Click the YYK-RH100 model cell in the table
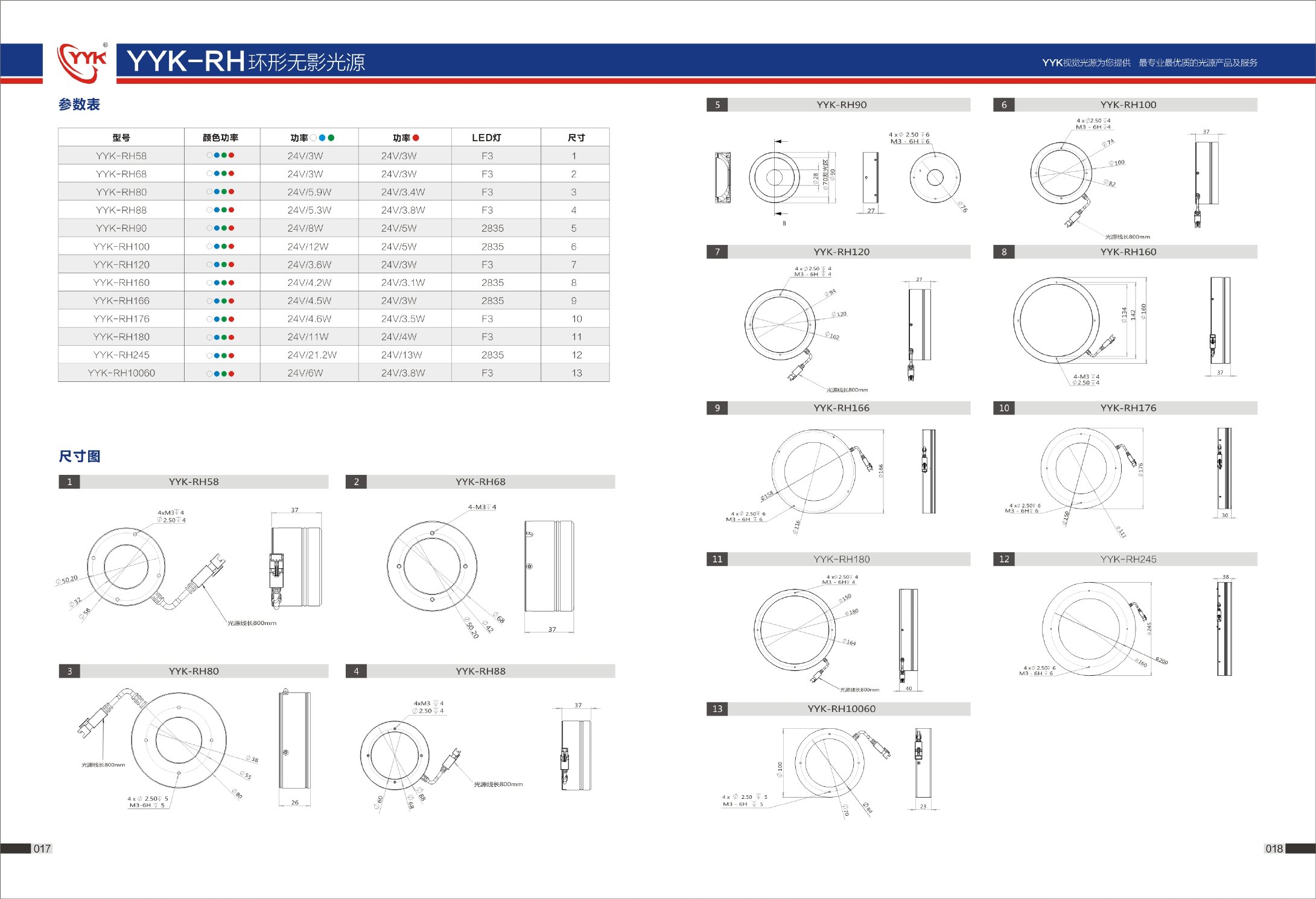This screenshot has height=899, width=1316. (x=121, y=246)
